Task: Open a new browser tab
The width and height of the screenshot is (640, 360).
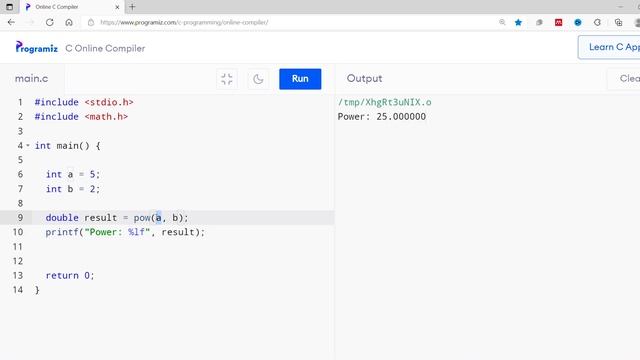Action: [132, 7]
